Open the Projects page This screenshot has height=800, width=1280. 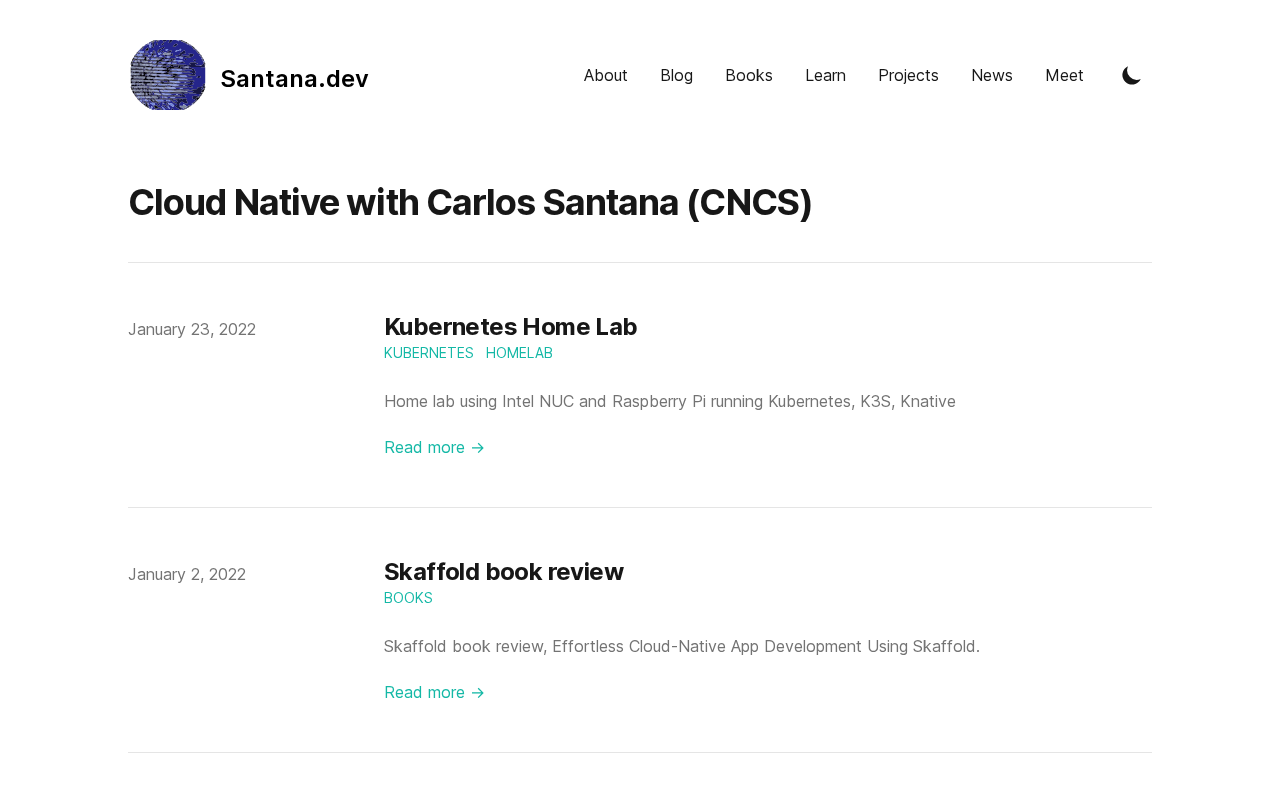[908, 75]
